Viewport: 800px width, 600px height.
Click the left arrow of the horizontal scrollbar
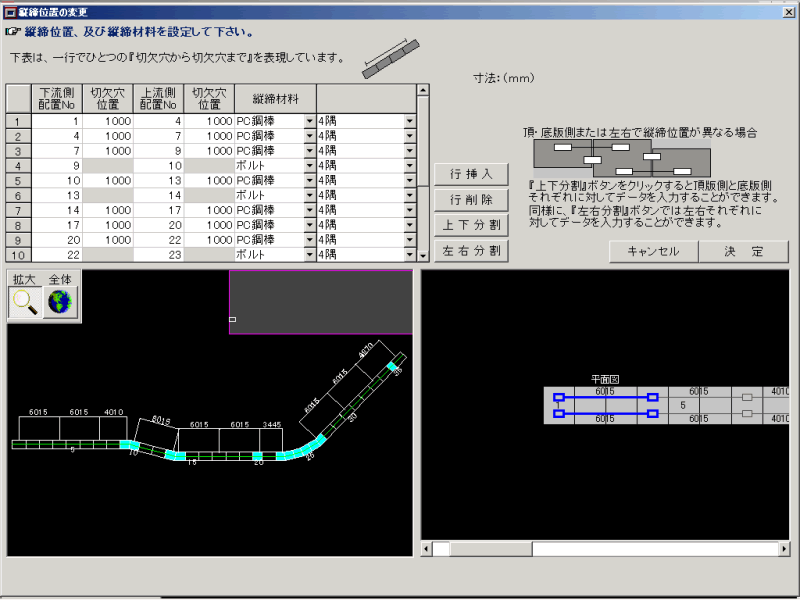427,549
